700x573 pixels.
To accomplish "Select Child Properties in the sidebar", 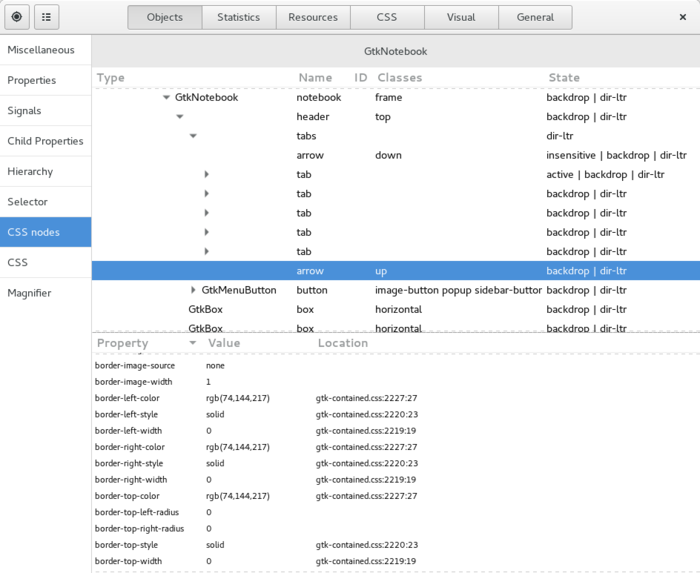I will point(45,141).
